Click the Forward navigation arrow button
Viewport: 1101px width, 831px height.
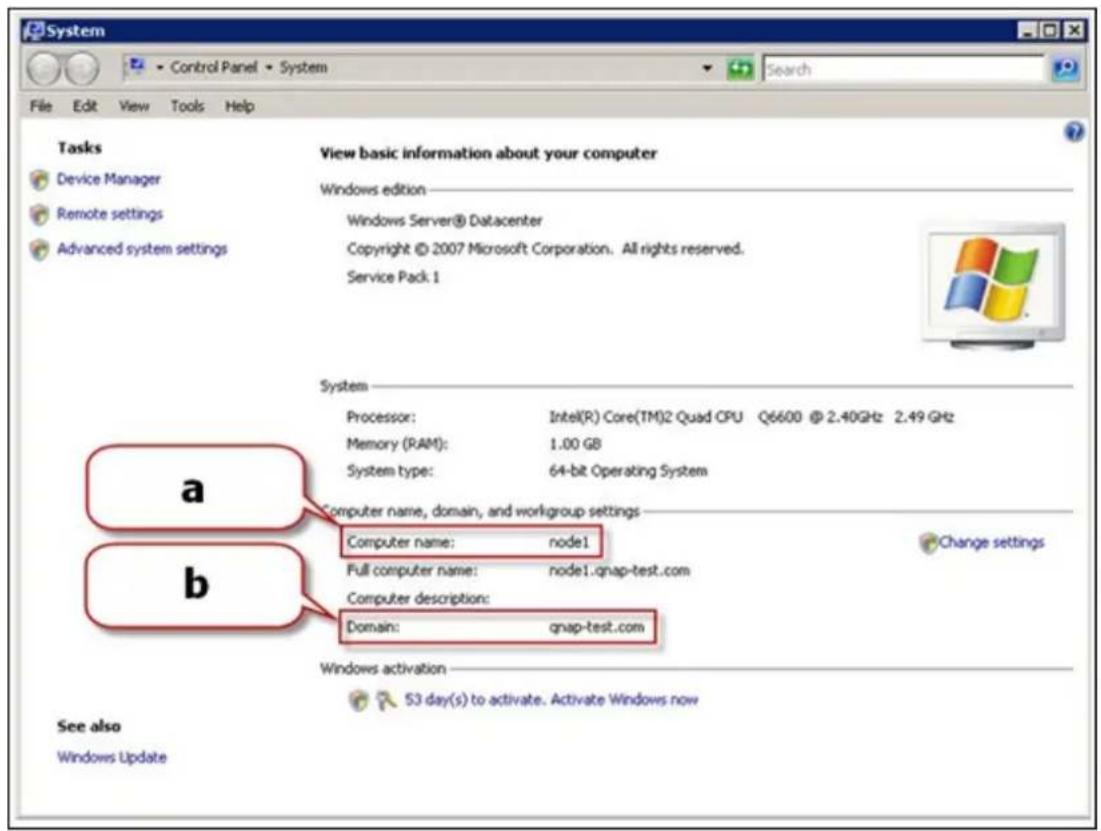coord(82,69)
